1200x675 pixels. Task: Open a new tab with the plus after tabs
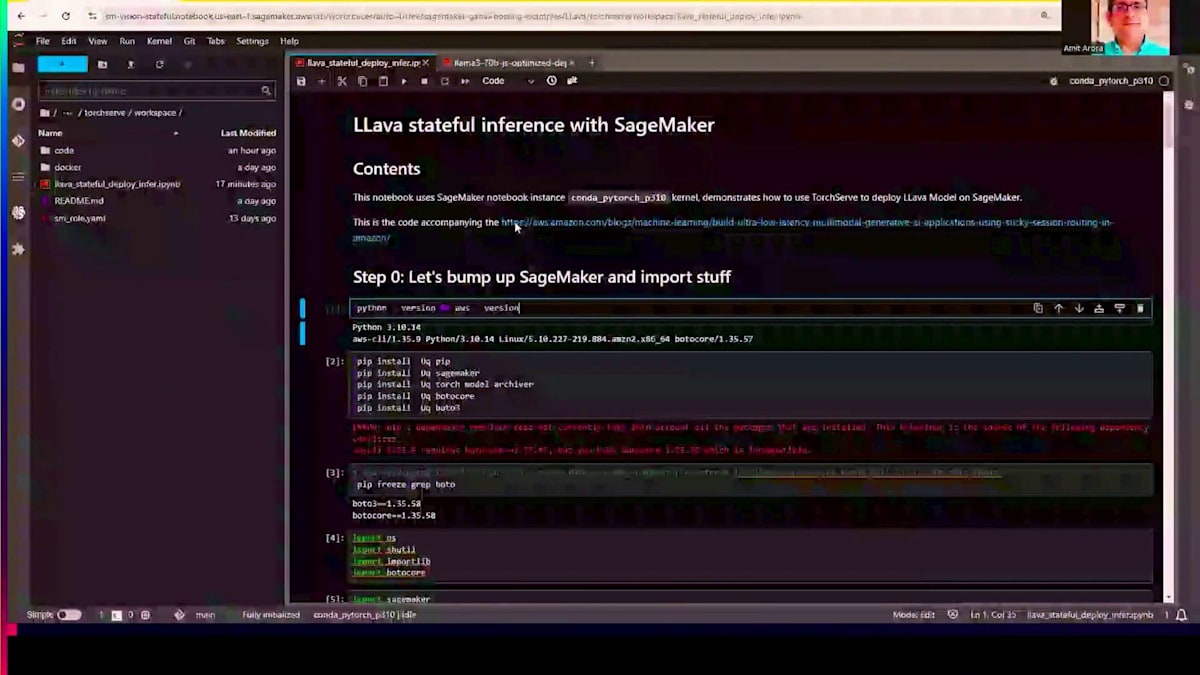coord(592,62)
